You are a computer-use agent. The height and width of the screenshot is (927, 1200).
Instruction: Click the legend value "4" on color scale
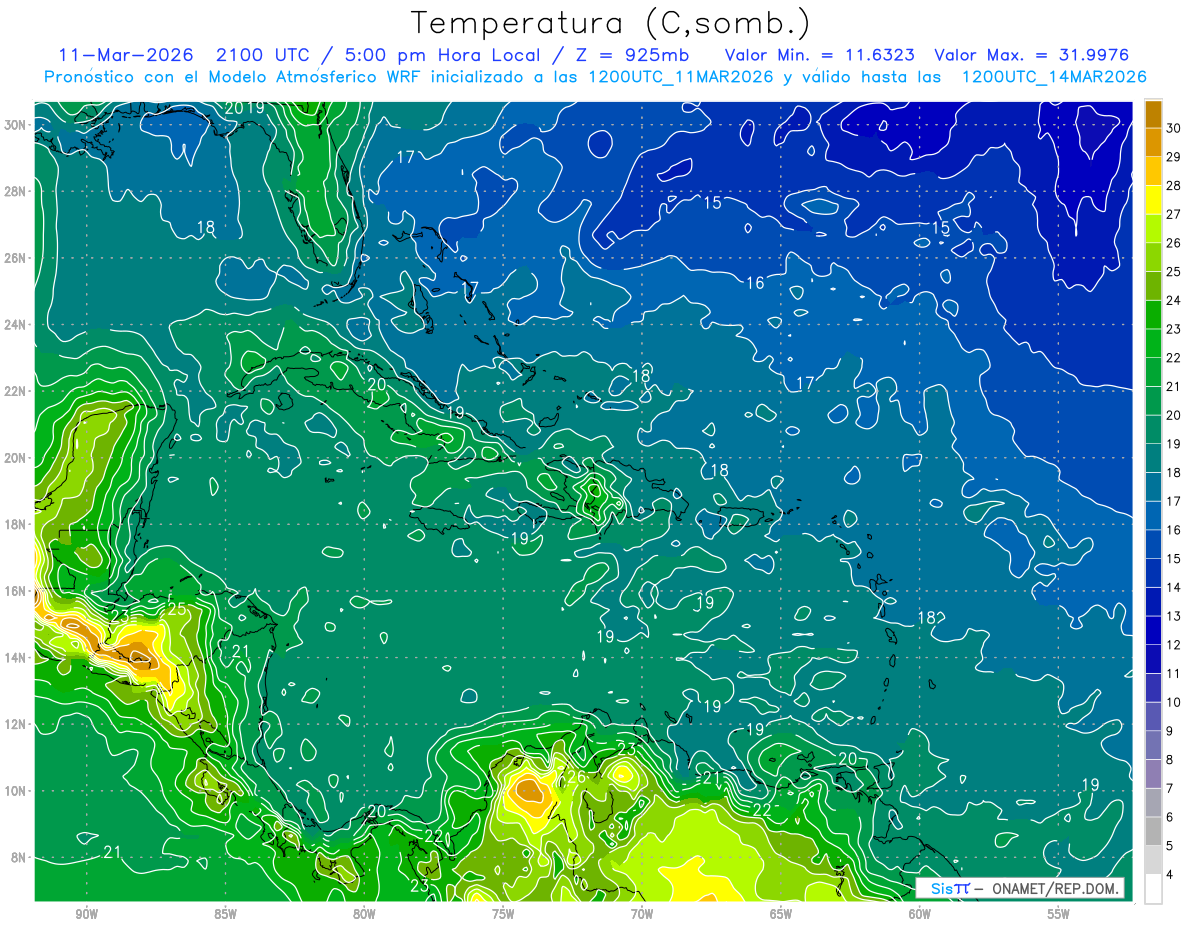pos(1171,875)
